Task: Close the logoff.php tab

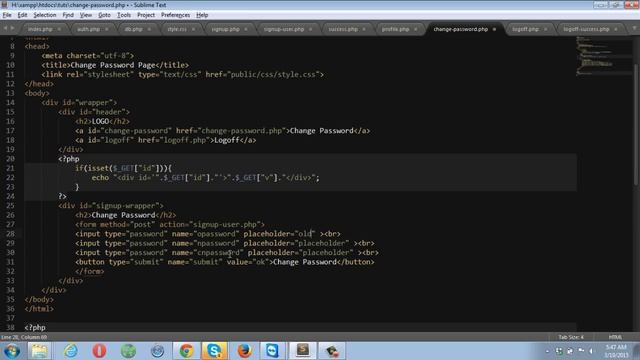Action: point(545,29)
